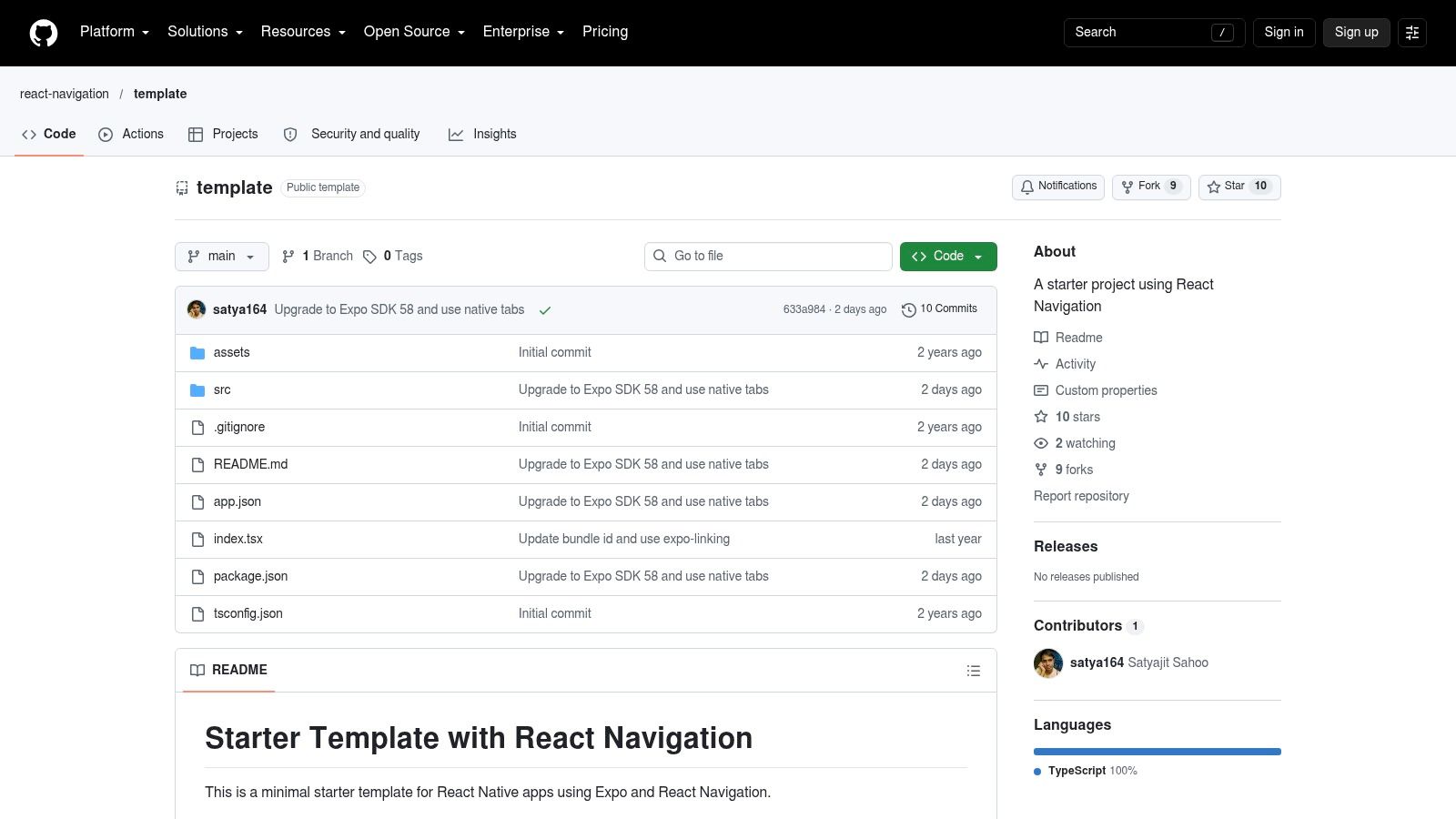The height and width of the screenshot is (819, 1456).
Task: Open the 10 Commits history link
Action: tap(939, 309)
